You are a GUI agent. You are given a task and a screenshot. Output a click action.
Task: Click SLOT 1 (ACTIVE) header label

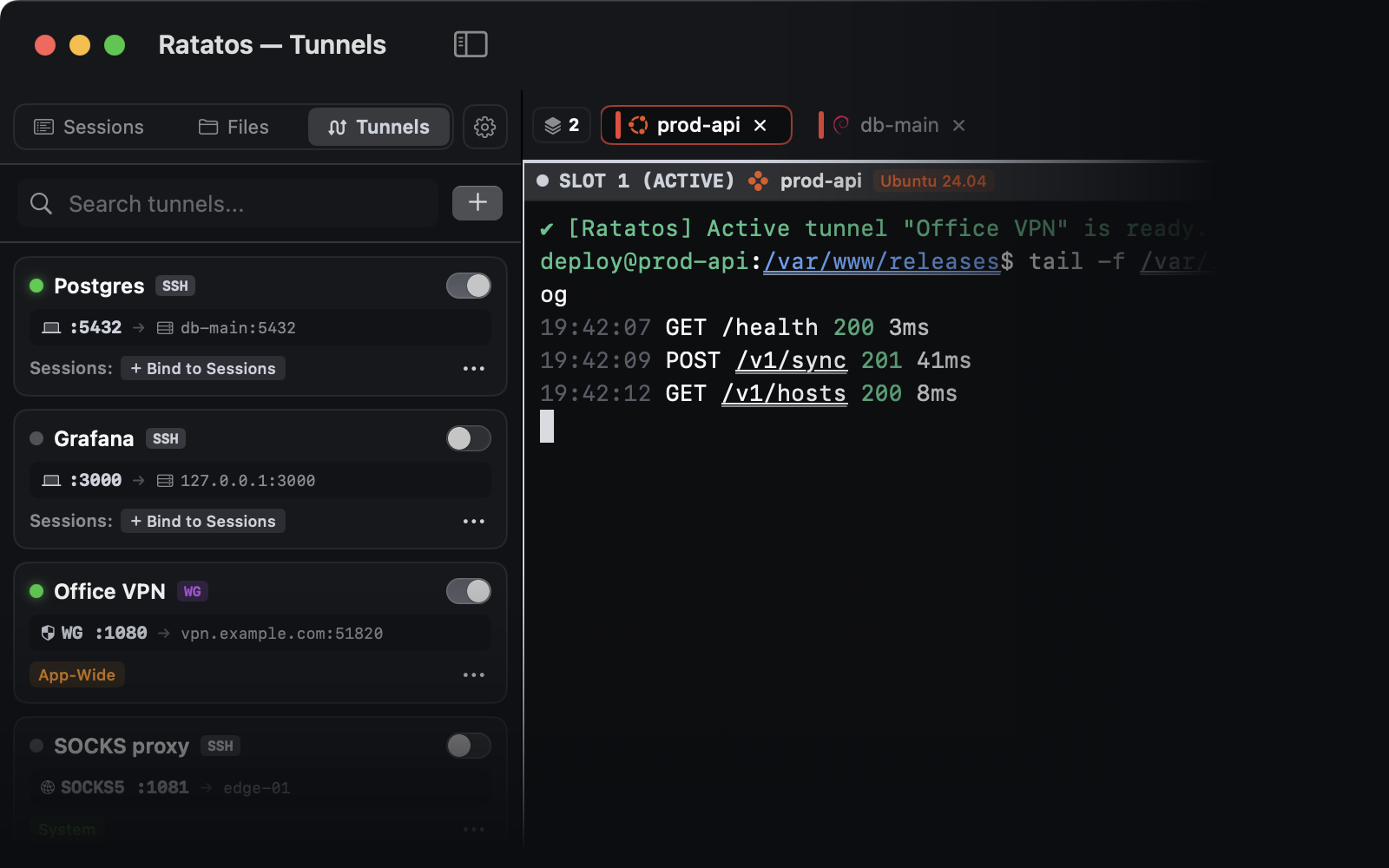coord(647,181)
